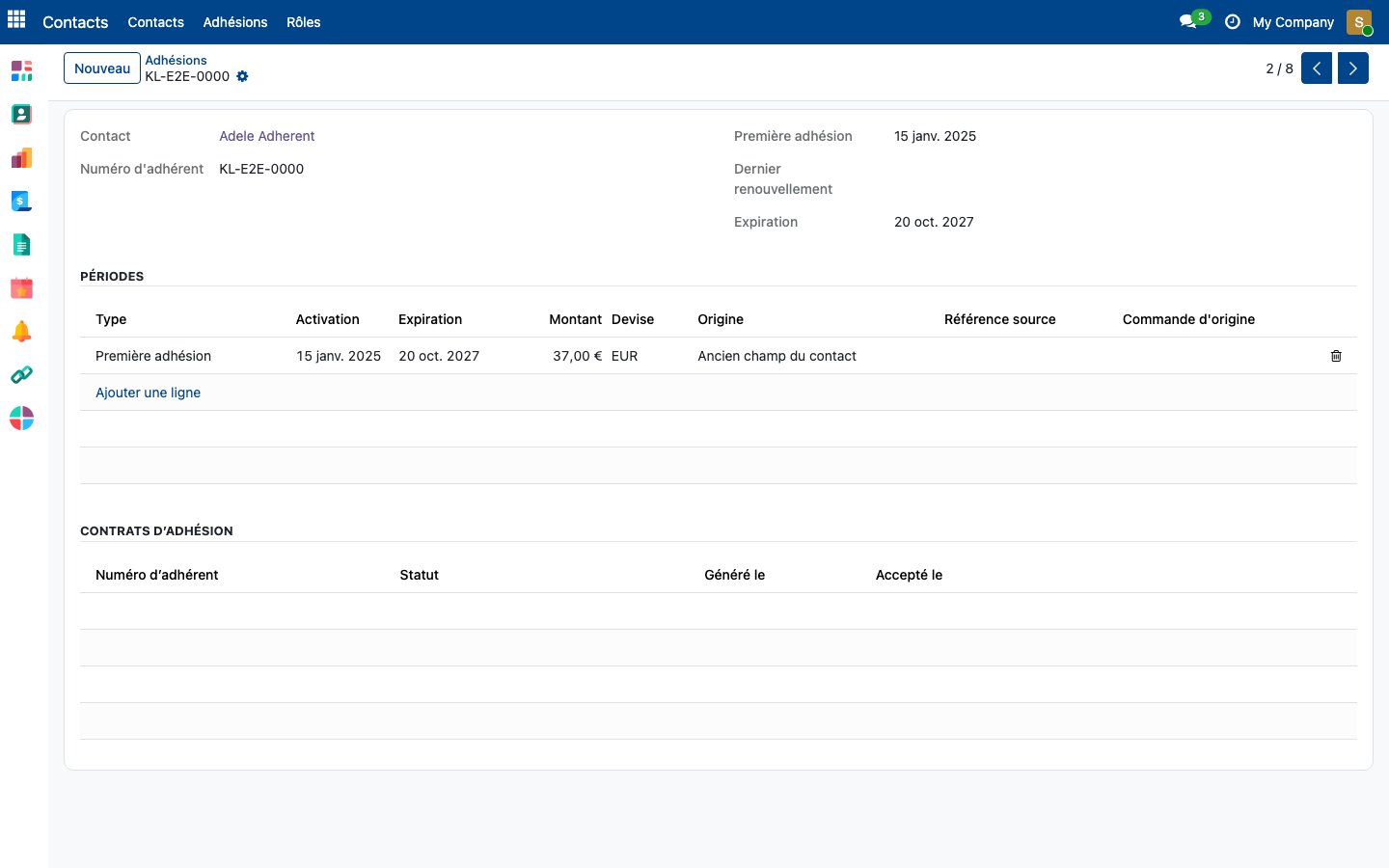Image resolution: width=1389 pixels, height=868 pixels.
Task: Open the Contacts app sidebar icon
Action: pos(21,114)
